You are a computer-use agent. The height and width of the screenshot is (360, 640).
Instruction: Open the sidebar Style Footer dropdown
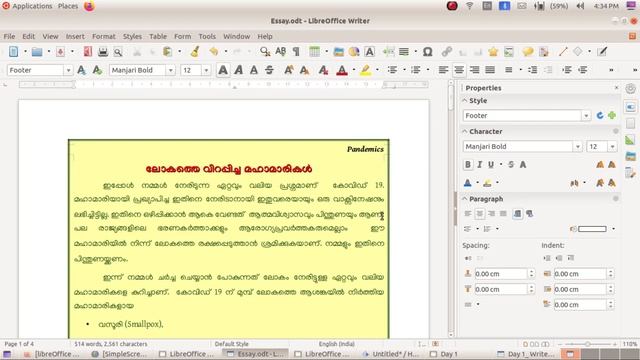click(586, 116)
